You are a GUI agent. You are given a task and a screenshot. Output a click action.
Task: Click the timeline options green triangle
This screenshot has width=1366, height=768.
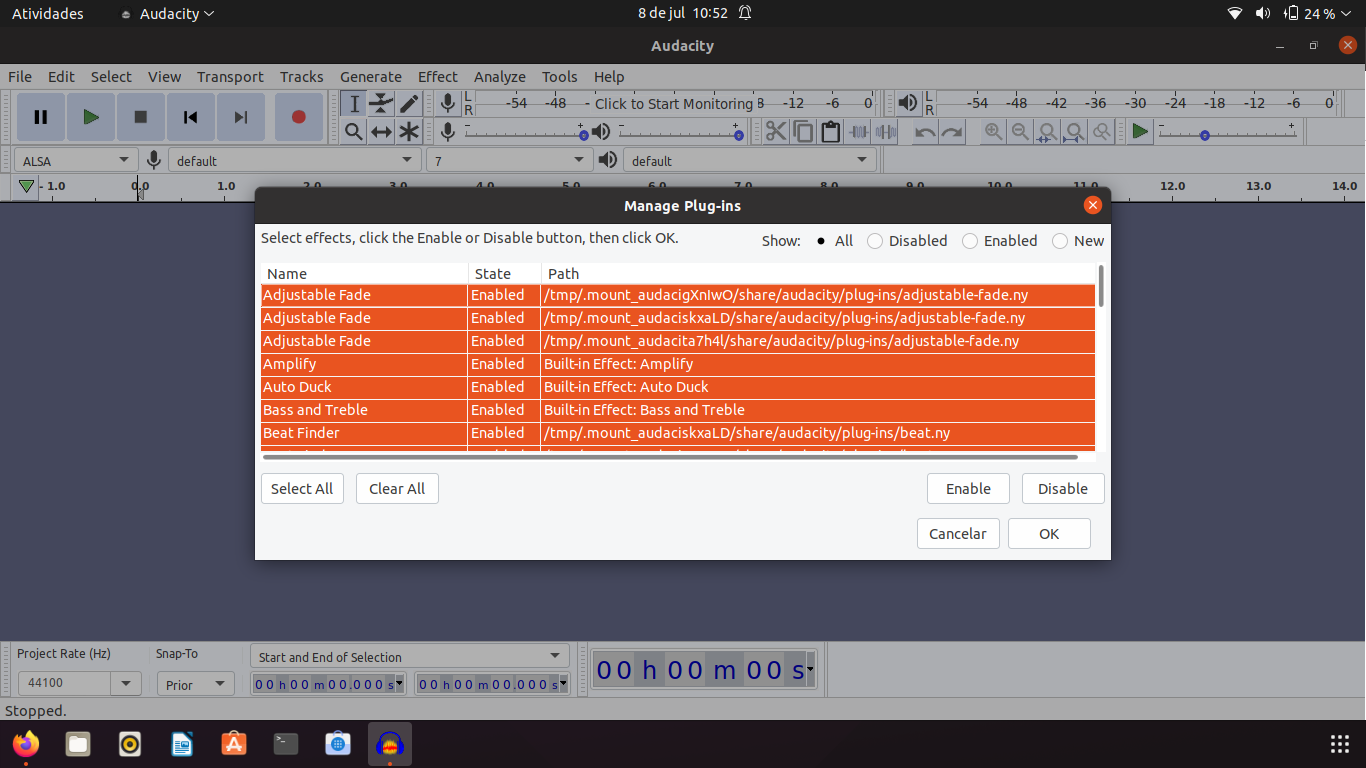[x=26, y=186]
